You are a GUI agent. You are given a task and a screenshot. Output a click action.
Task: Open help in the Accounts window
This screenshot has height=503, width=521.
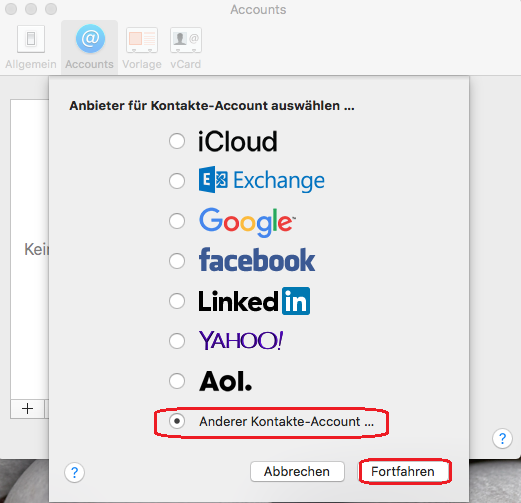502,438
